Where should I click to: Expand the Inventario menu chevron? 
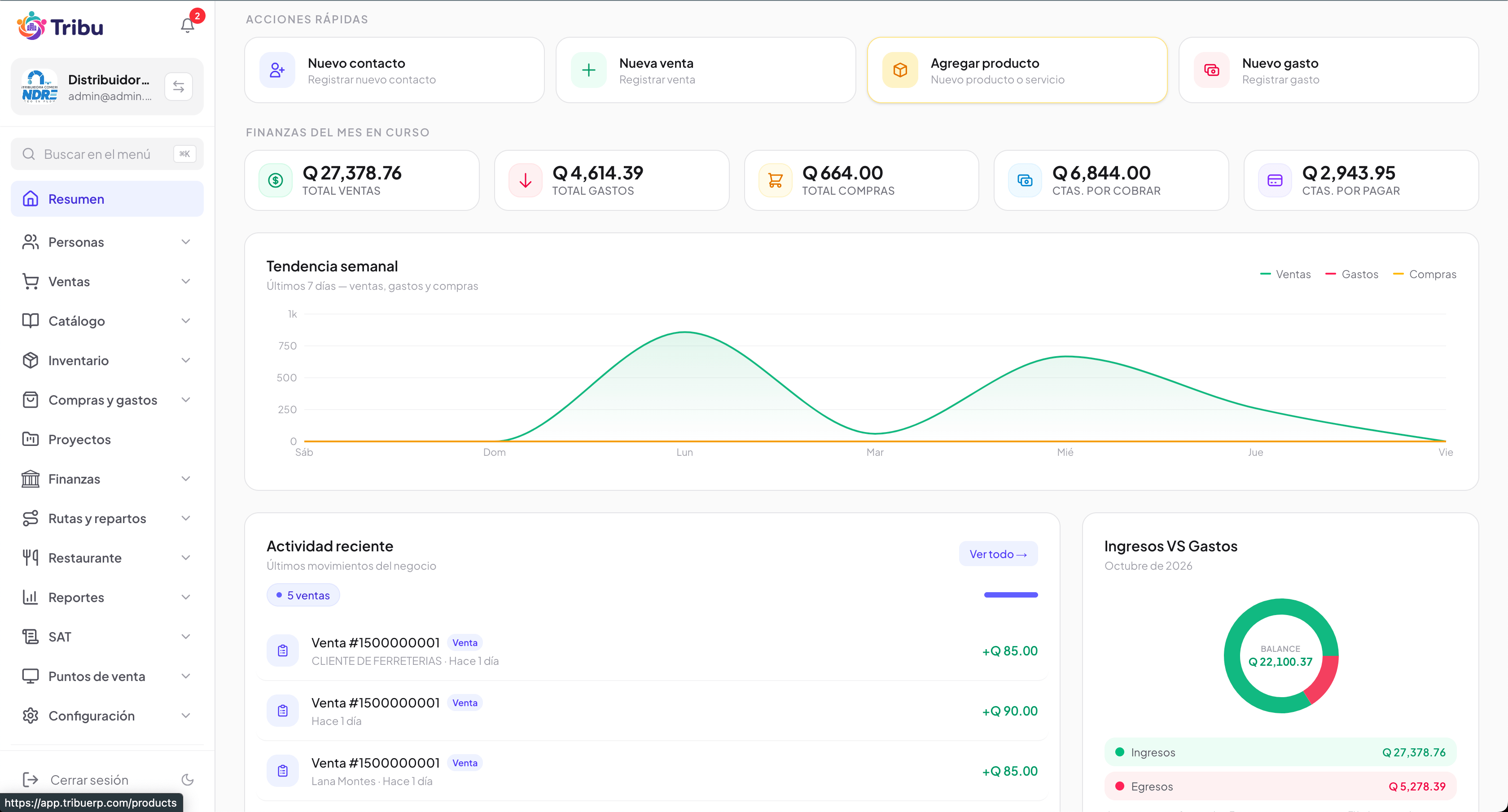(x=185, y=360)
